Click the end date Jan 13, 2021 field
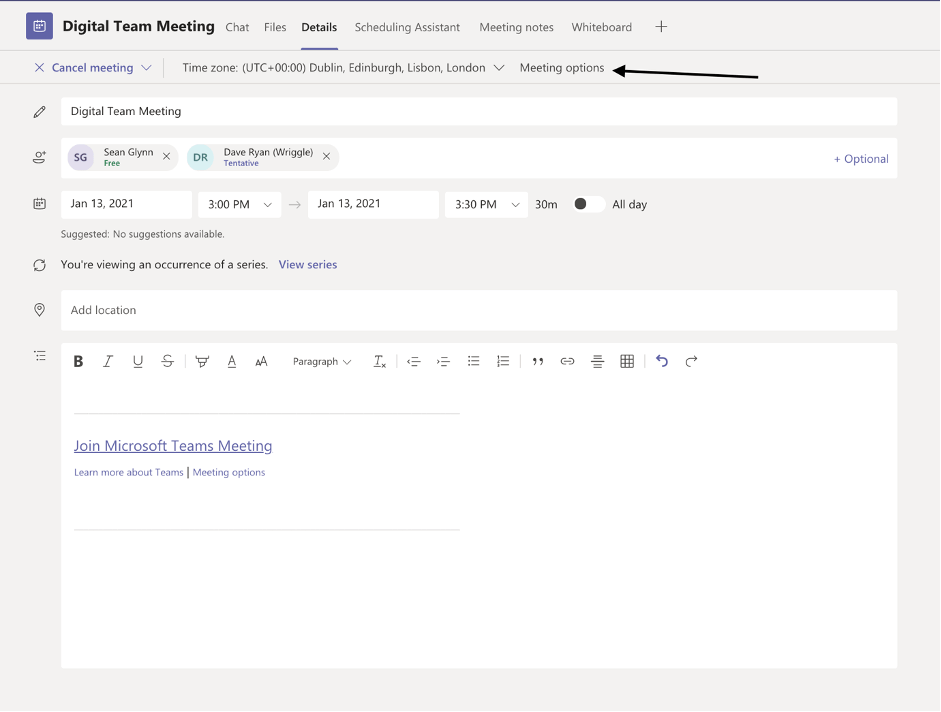 (x=373, y=204)
